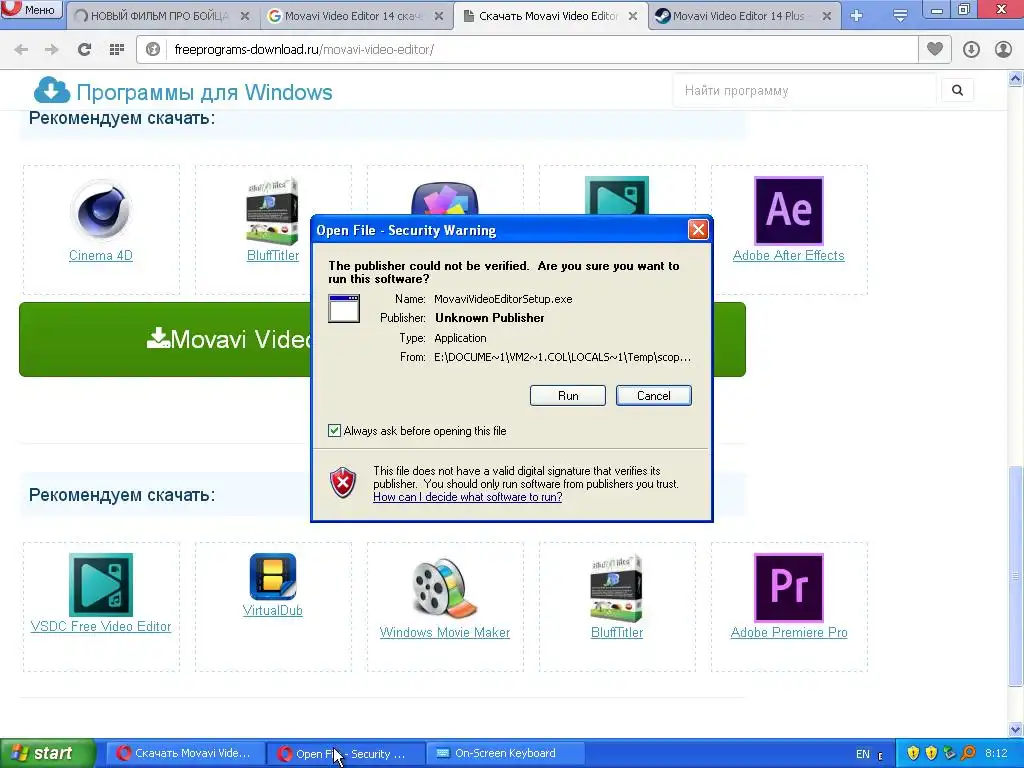Open the Opera Меню button
Screen dimensions: 1024x768
tap(31, 9)
